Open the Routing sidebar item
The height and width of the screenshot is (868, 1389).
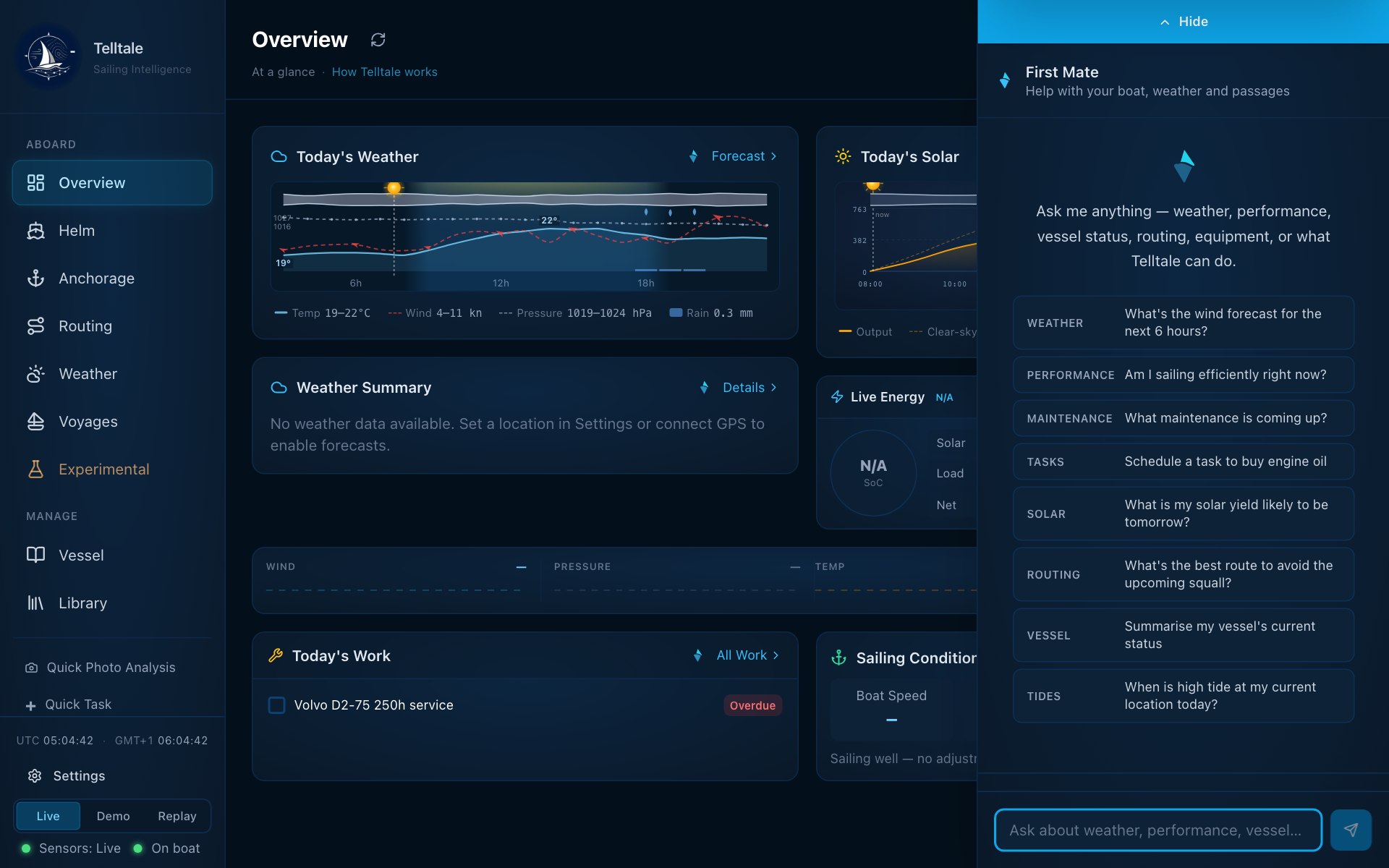(112, 326)
